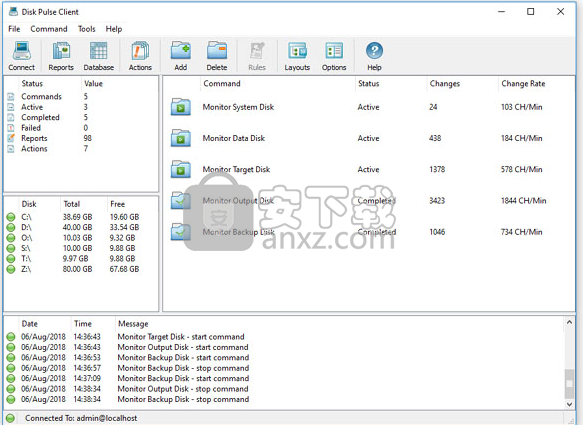Screen dimensions: 583x425
Task: Open the Layouts toolbar icon
Action: pos(297,56)
